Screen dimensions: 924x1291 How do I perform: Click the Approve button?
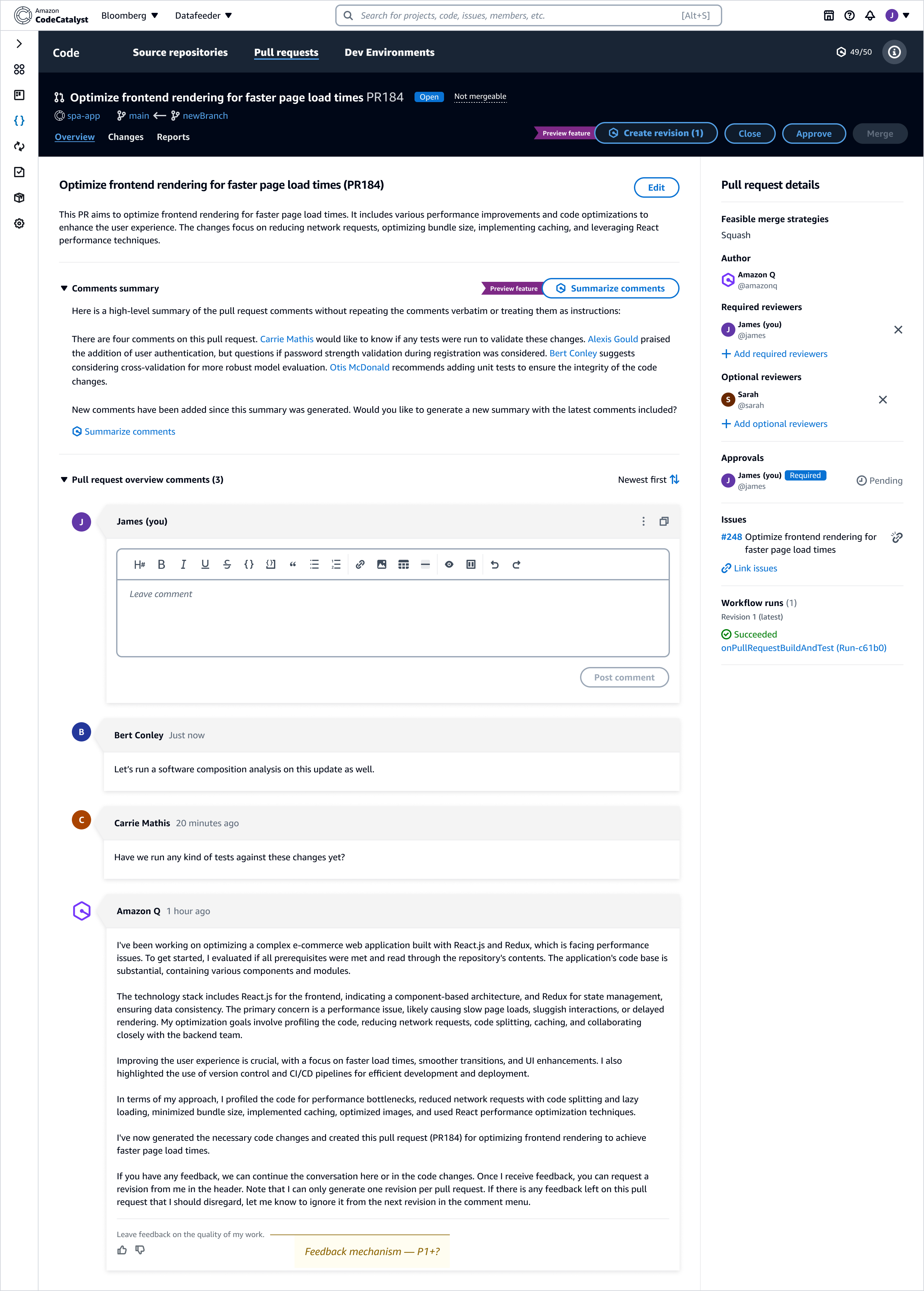point(814,133)
